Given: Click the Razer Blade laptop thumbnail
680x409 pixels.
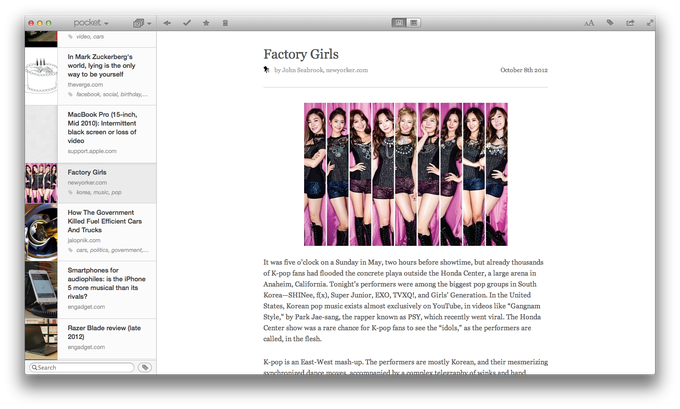Looking at the screenshot, I should [41, 339].
